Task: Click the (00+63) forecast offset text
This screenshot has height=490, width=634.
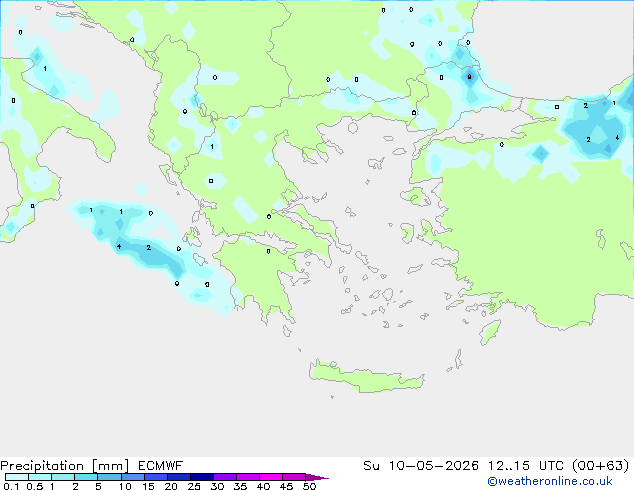Action: (600, 466)
